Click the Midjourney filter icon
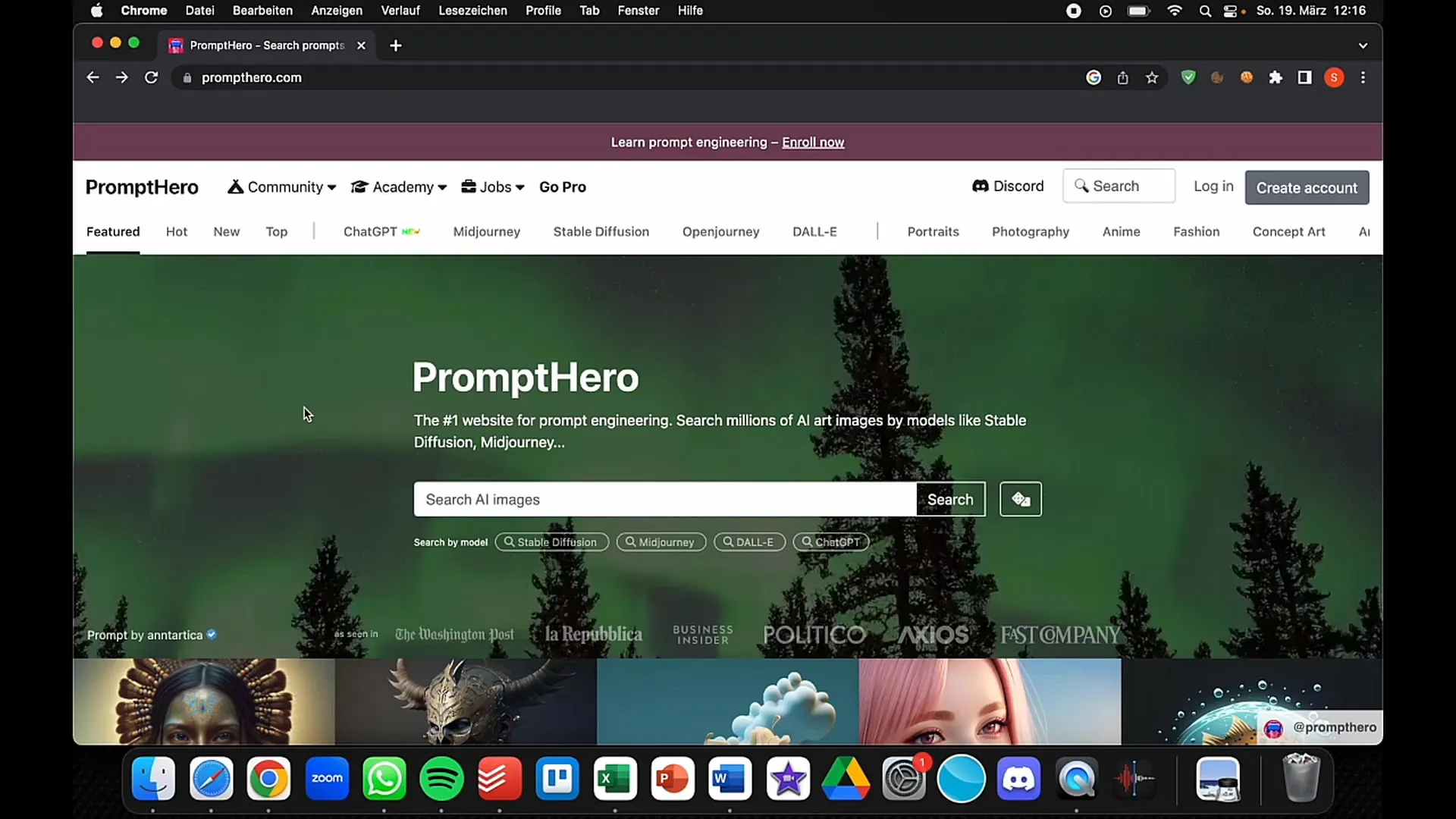The height and width of the screenshot is (819, 1456). (660, 541)
